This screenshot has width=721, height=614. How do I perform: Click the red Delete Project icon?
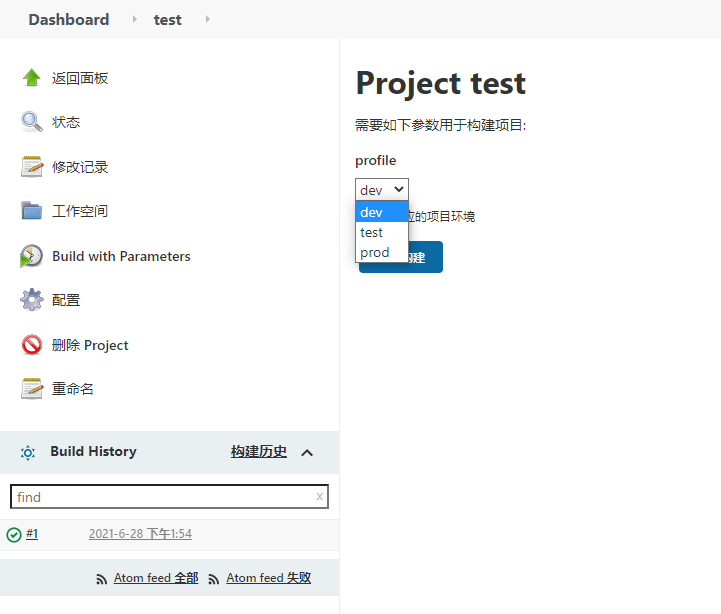coord(32,345)
